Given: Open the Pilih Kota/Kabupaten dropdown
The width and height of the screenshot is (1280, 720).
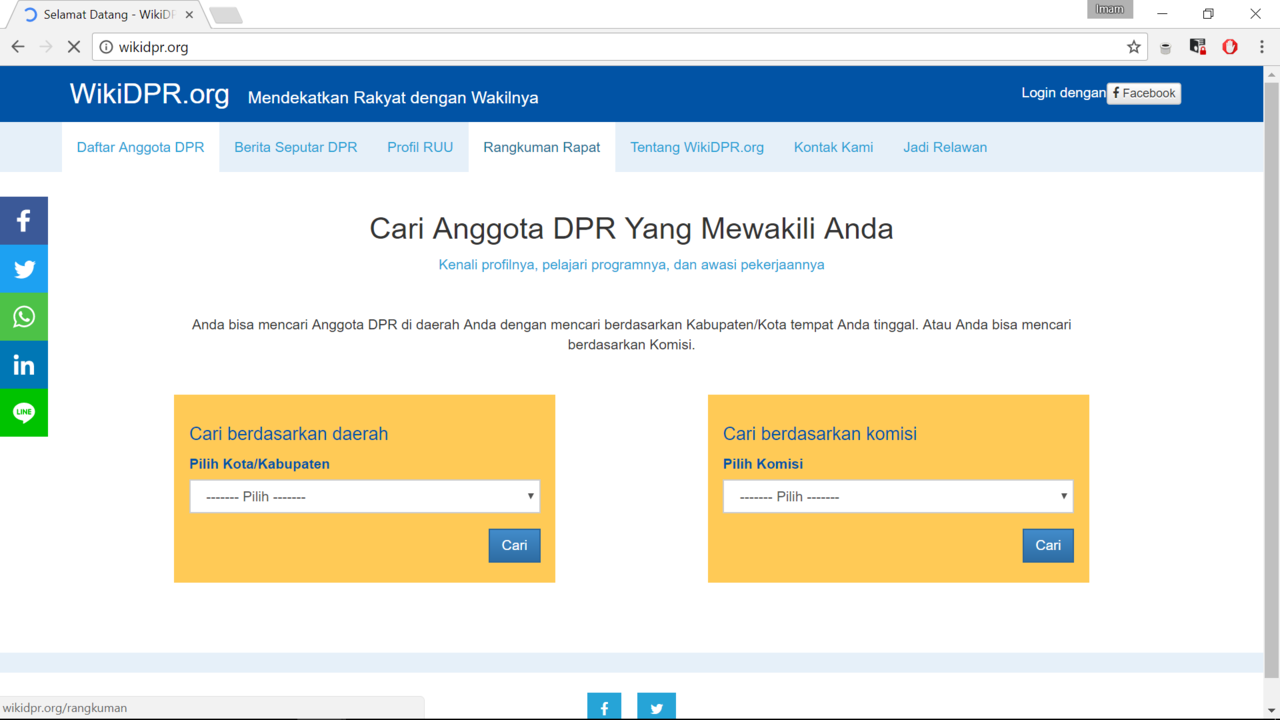Looking at the screenshot, I should 364,496.
